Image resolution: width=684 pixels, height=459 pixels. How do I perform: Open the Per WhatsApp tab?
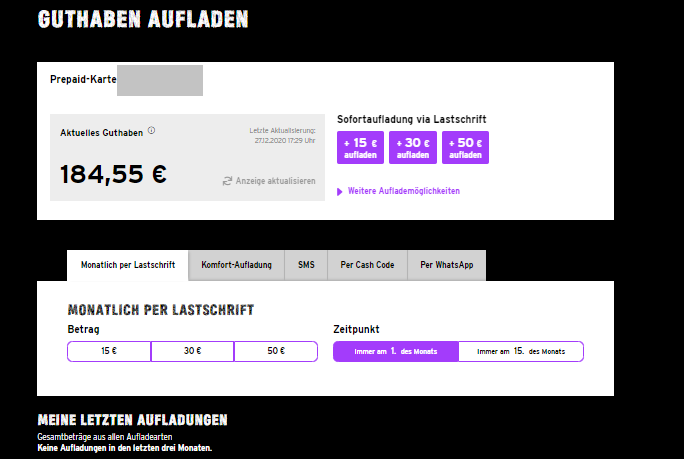click(x=447, y=265)
